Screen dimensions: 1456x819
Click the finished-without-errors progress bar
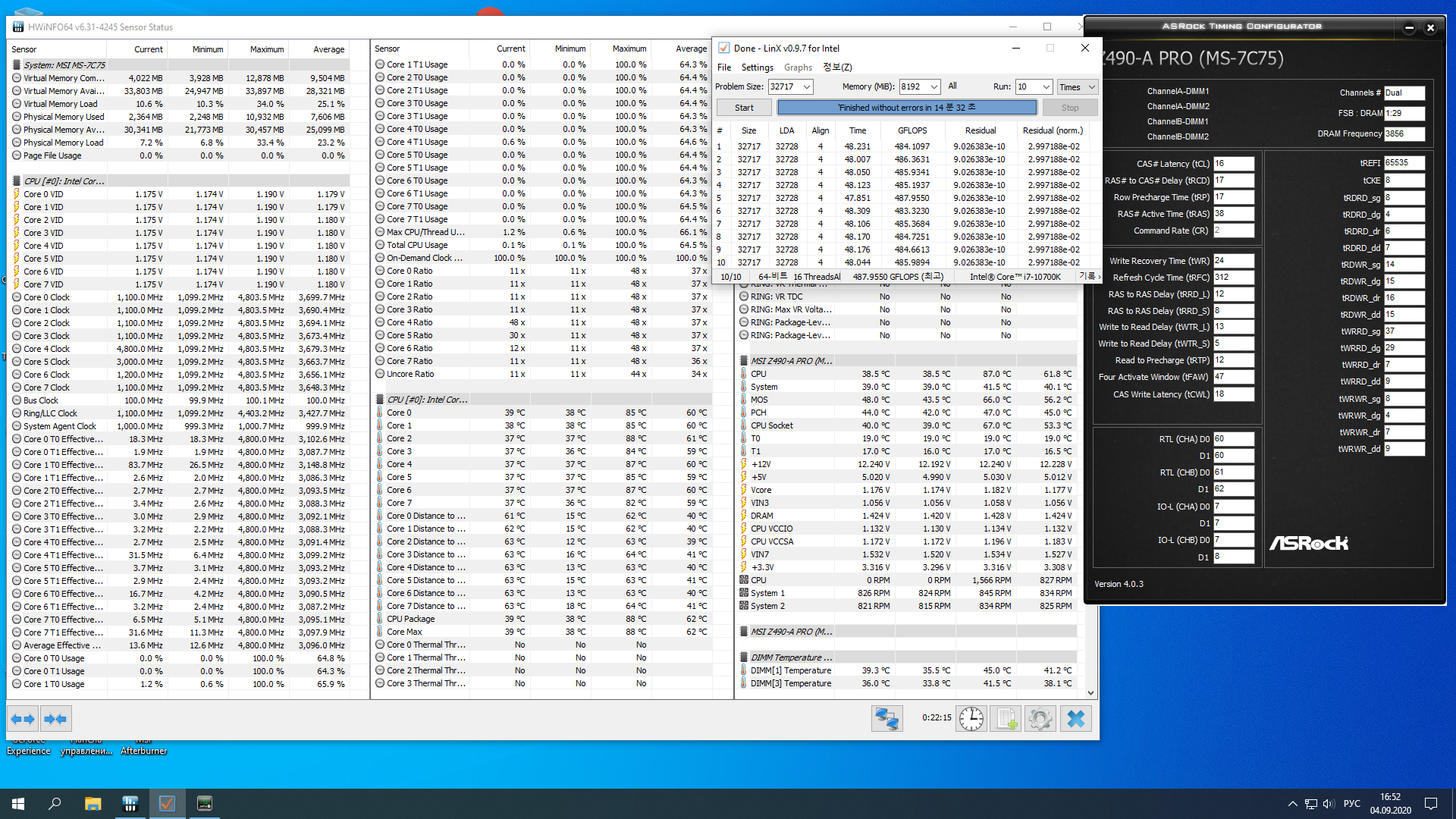click(x=906, y=108)
